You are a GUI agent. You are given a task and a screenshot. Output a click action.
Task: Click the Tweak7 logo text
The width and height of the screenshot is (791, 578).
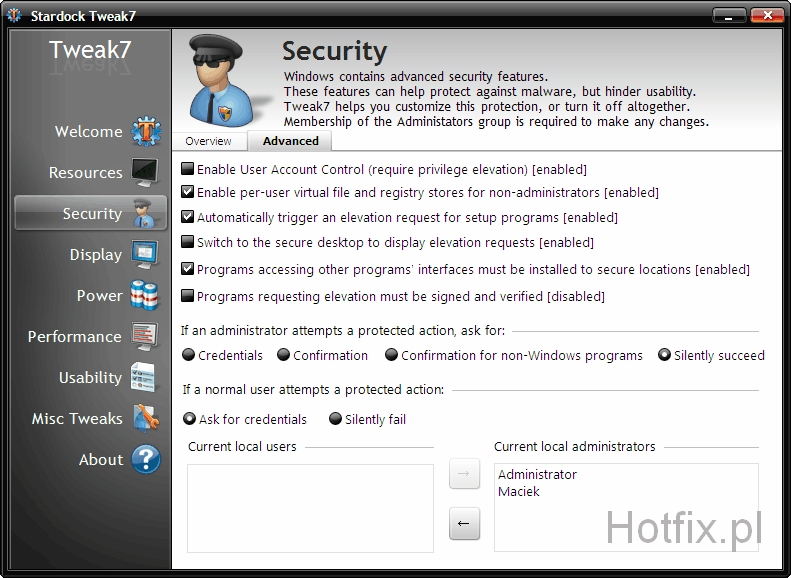click(90, 49)
